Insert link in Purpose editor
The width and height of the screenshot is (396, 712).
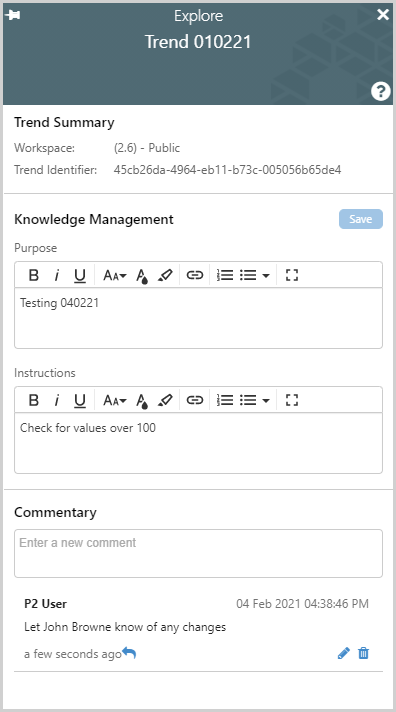coord(195,275)
